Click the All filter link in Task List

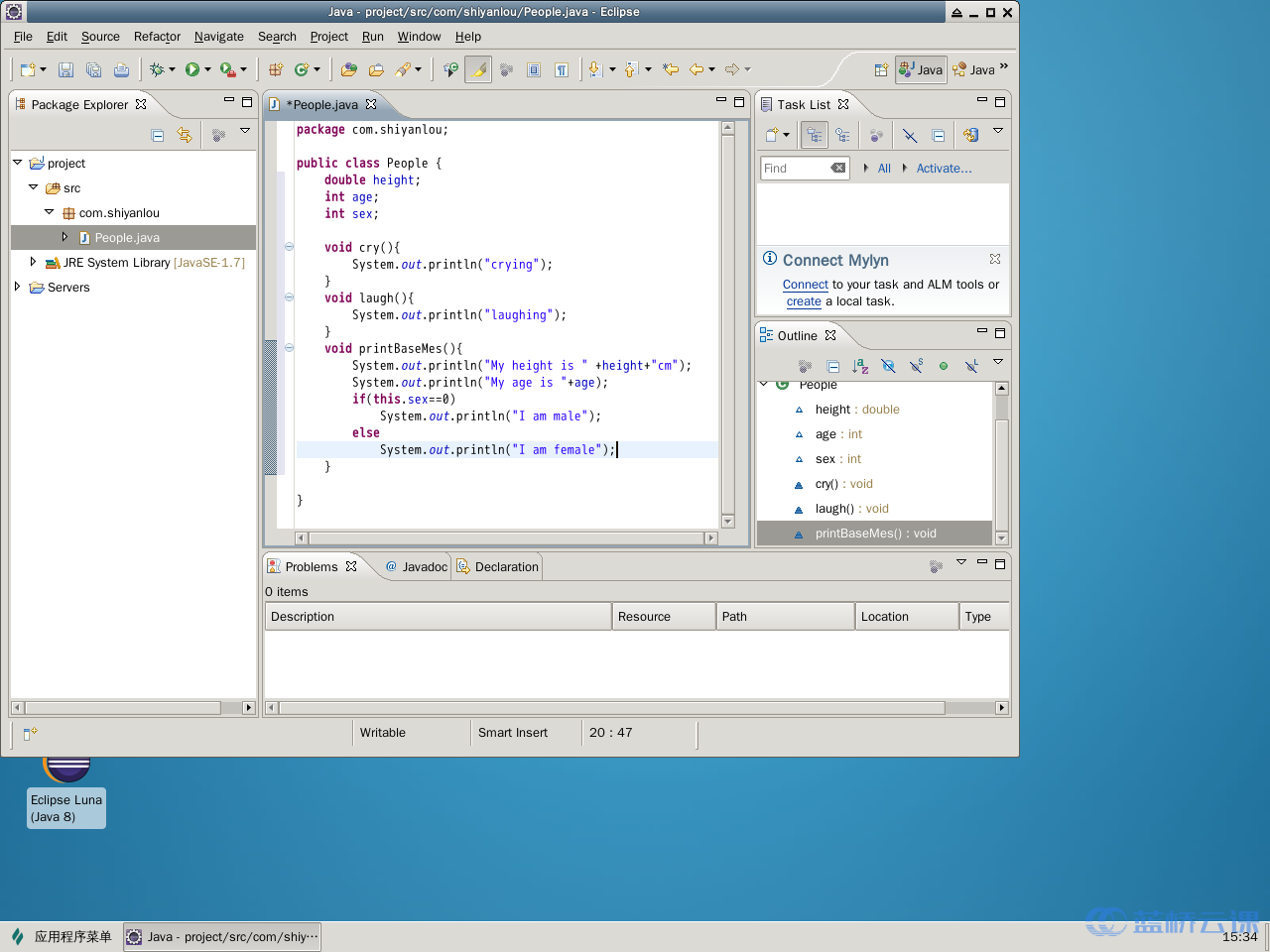pyautogui.click(x=884, y=169)
